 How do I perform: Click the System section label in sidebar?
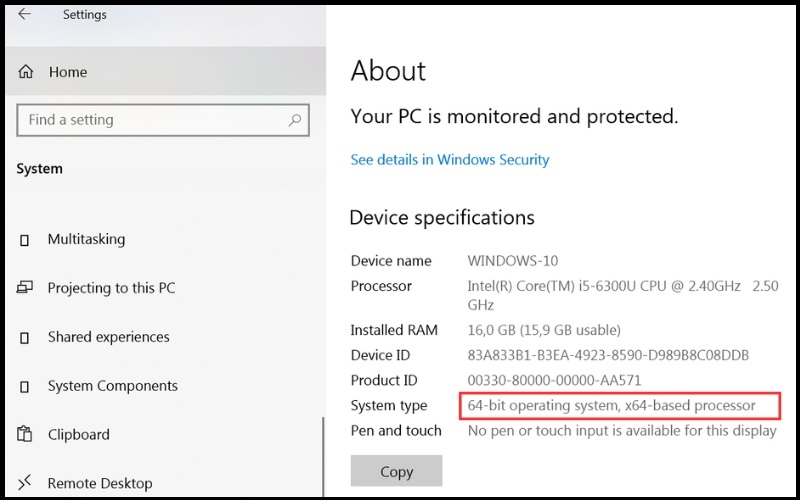point(39,169)
